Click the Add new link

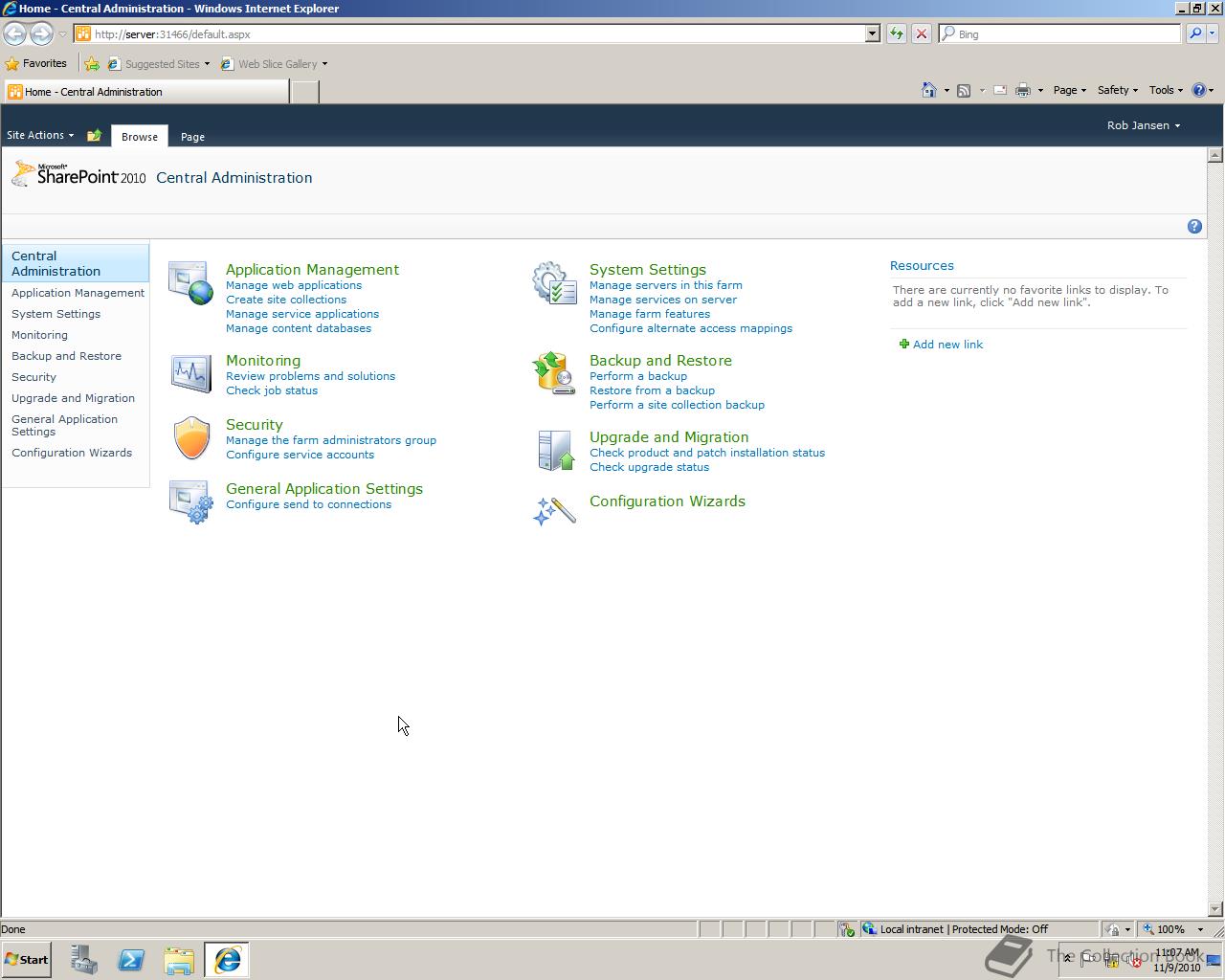click(941, 345)
